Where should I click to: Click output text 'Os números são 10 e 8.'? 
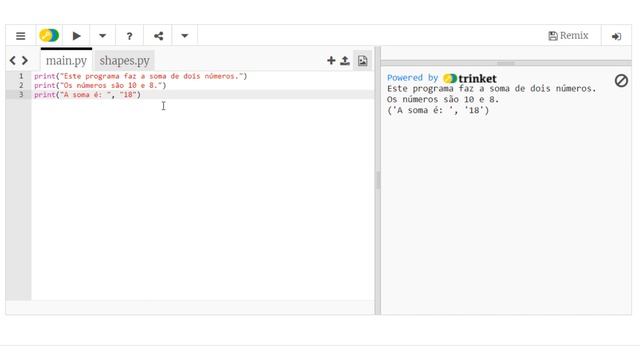[x=443, y=100]
